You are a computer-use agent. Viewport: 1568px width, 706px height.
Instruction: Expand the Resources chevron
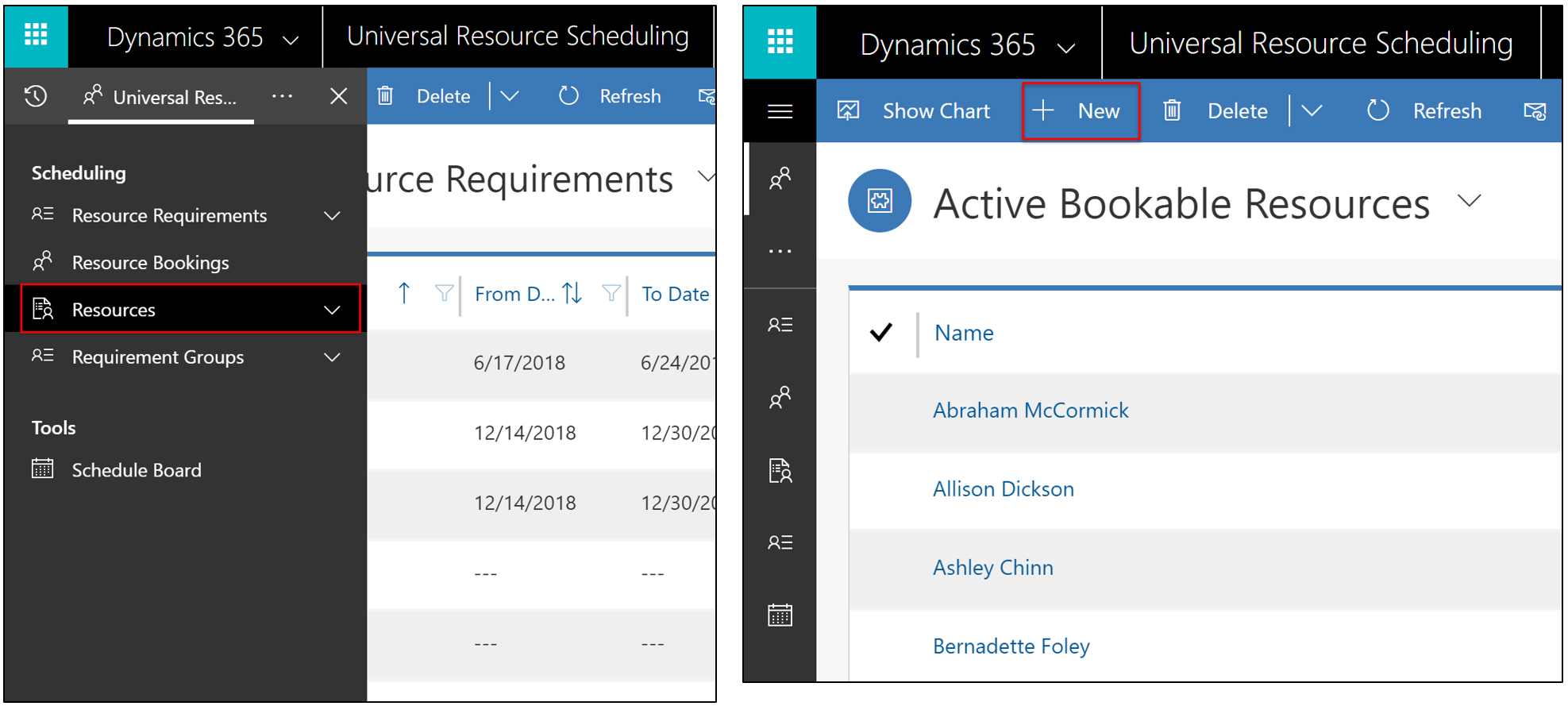tap(332, 310)
